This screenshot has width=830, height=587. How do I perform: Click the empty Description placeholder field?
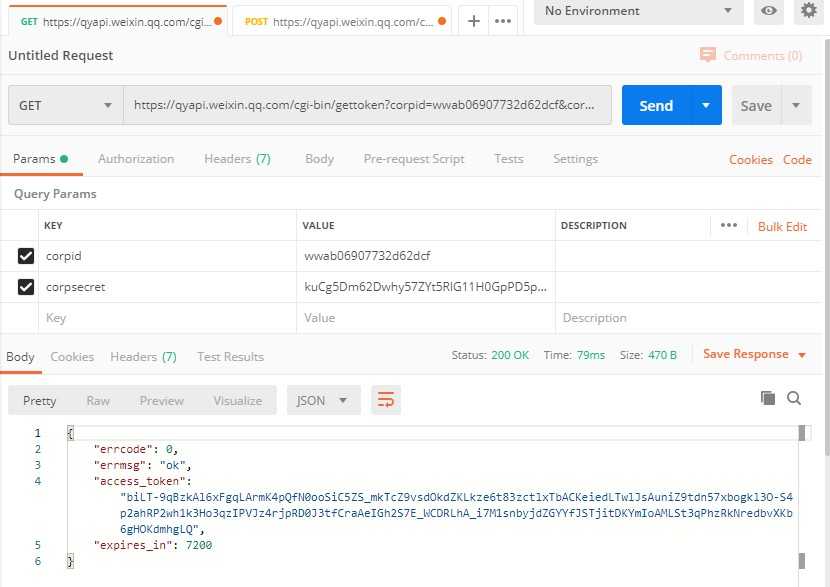click(x=688, y=318)
